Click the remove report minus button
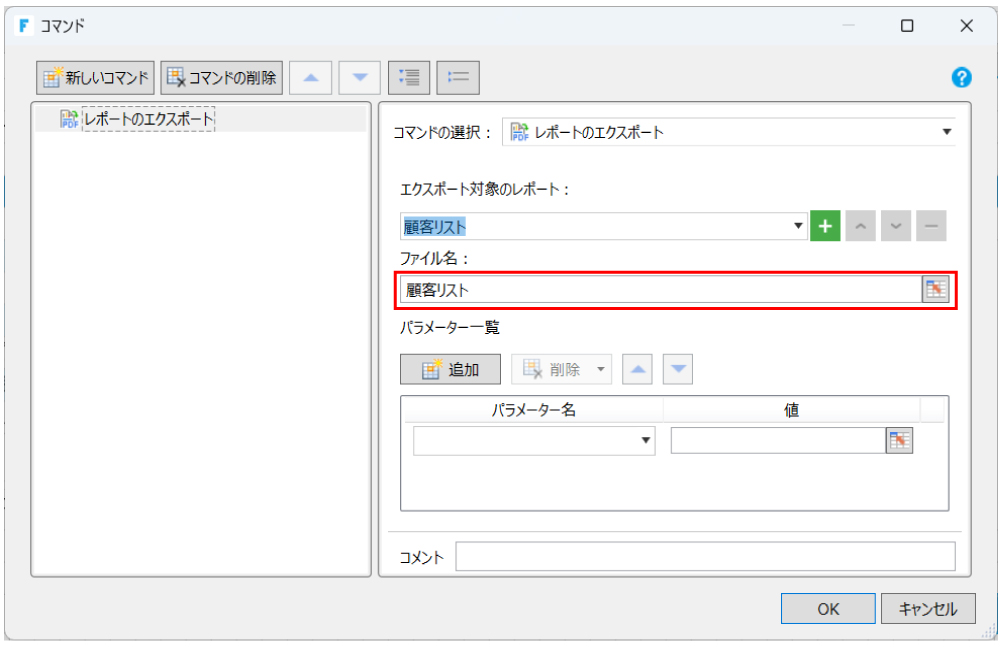The height and width of the screenshot is (647, 1000). coord(931,226)
